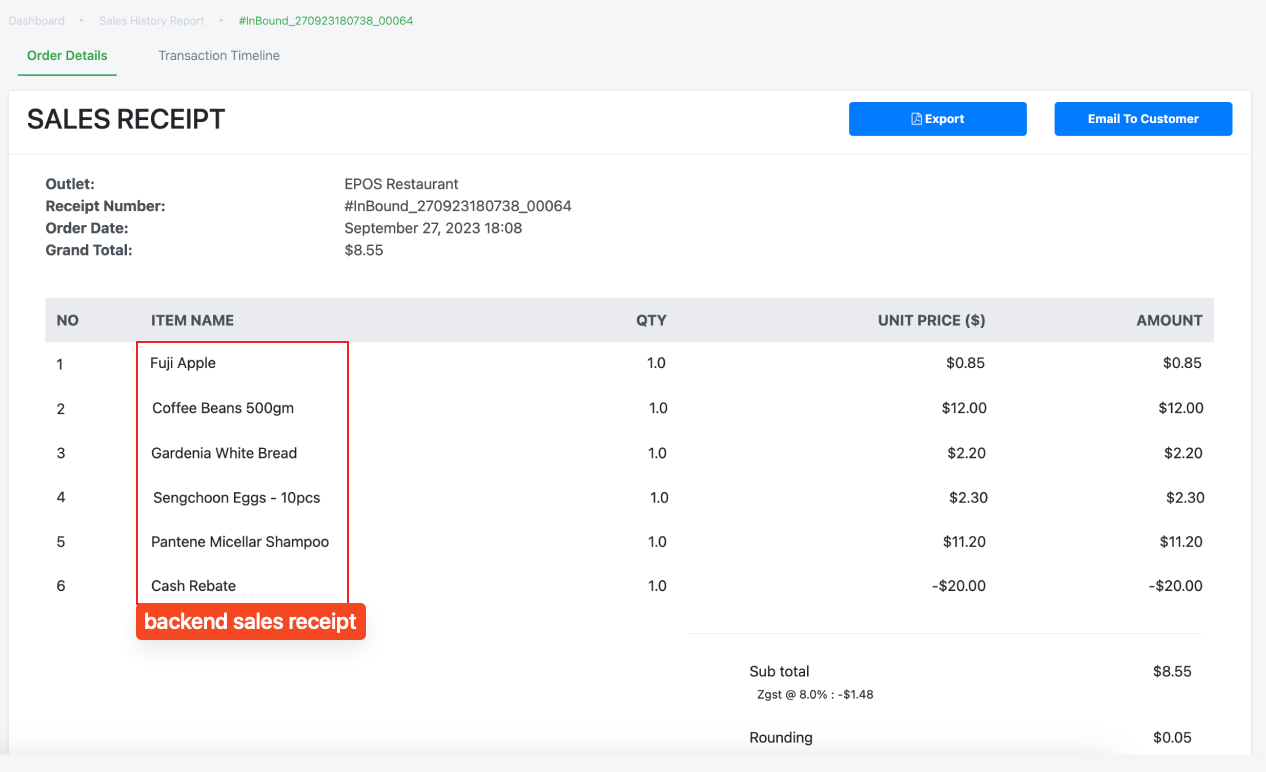Click the Grand Total value $8.55 in details

pos(364,250)
